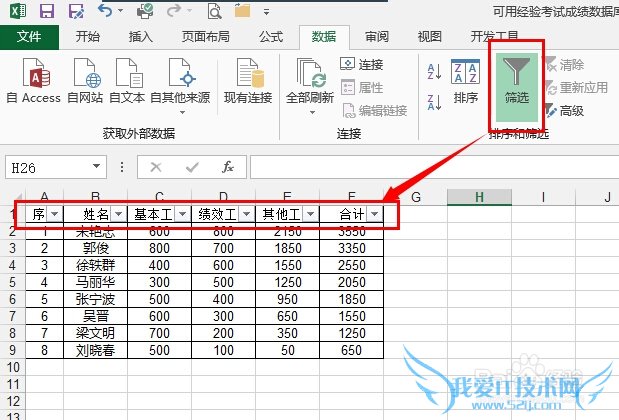Open the 开发工具 tab
The height and width of the screenshot is (420, 619).
tap(494, 37)
